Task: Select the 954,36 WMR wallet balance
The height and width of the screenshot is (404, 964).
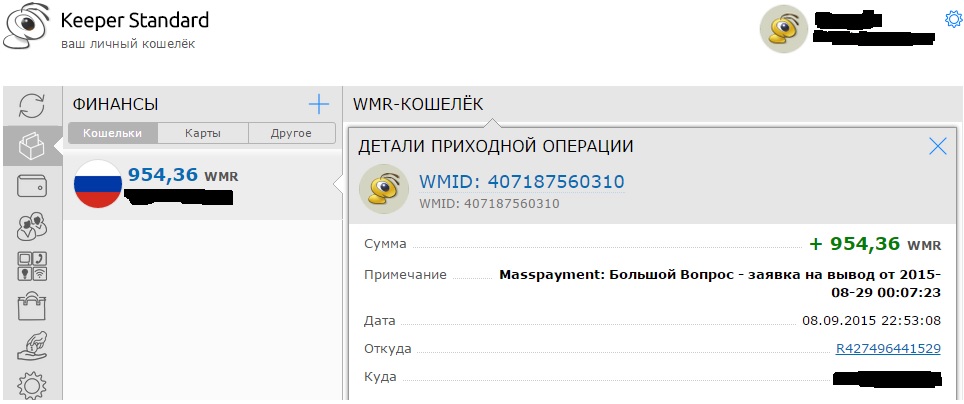Action: 183,175
